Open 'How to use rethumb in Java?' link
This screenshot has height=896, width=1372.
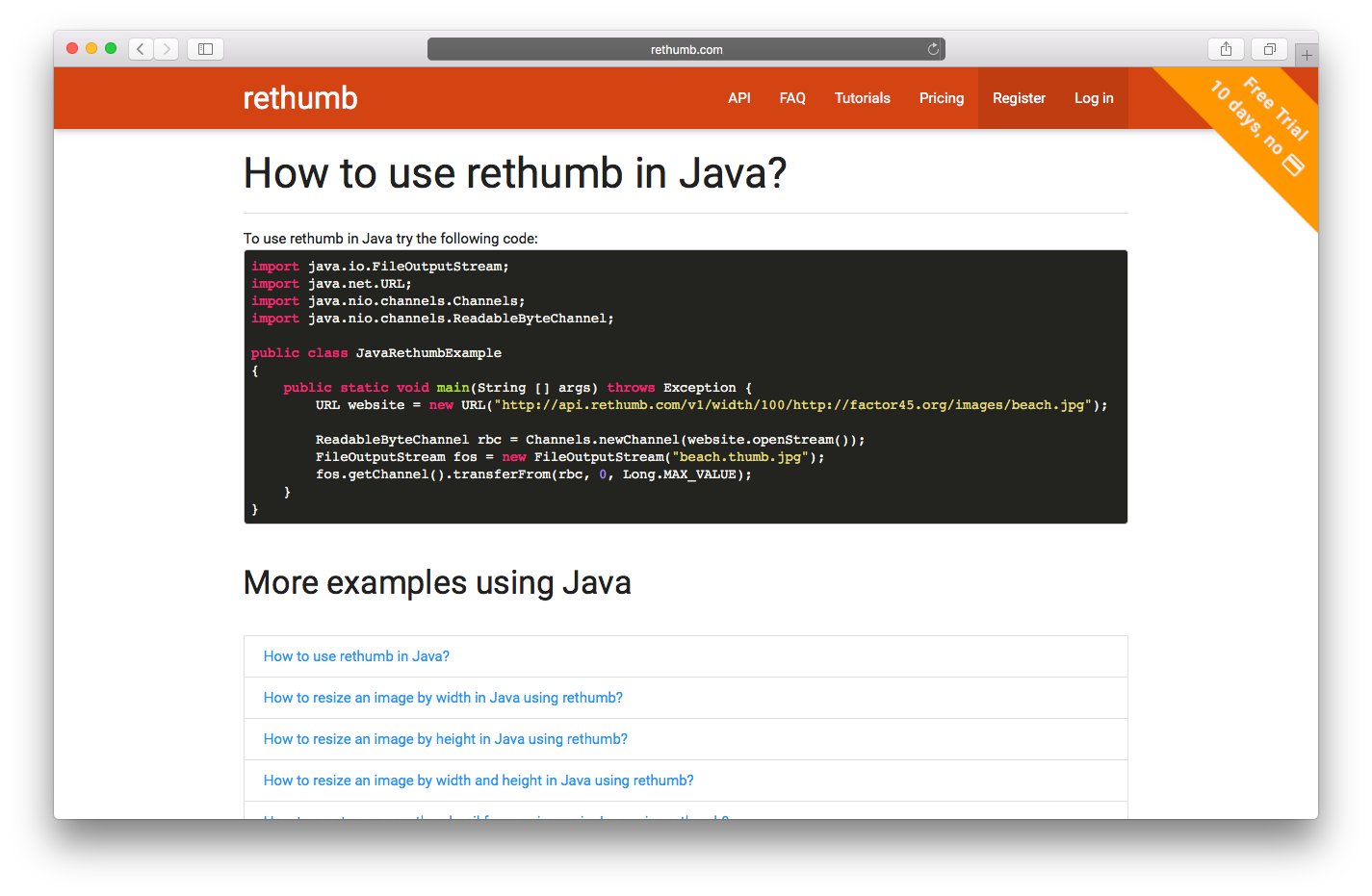[x=356, y=656]
